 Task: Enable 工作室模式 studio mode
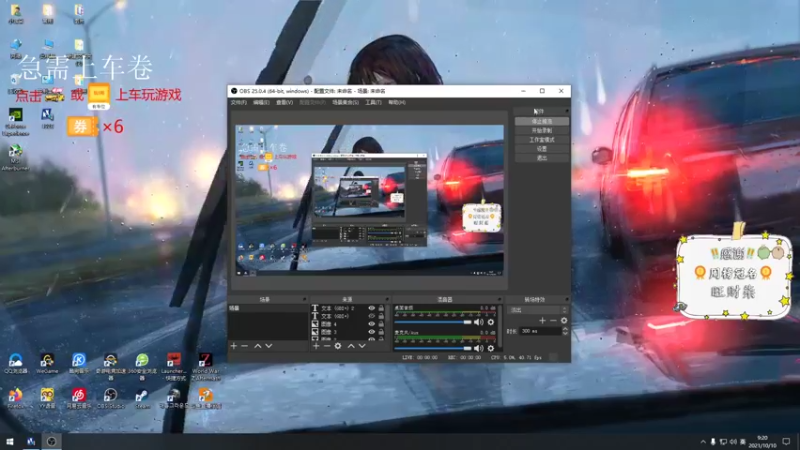(x=541, y=140)
